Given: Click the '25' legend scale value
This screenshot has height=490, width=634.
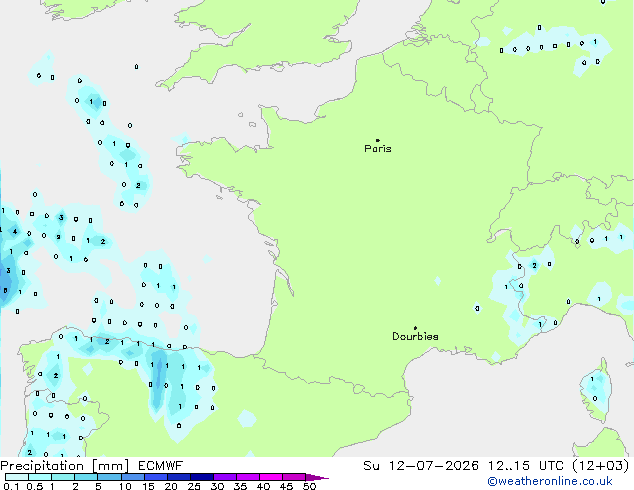Looking at the screenshot, I should tap(194, 486).
